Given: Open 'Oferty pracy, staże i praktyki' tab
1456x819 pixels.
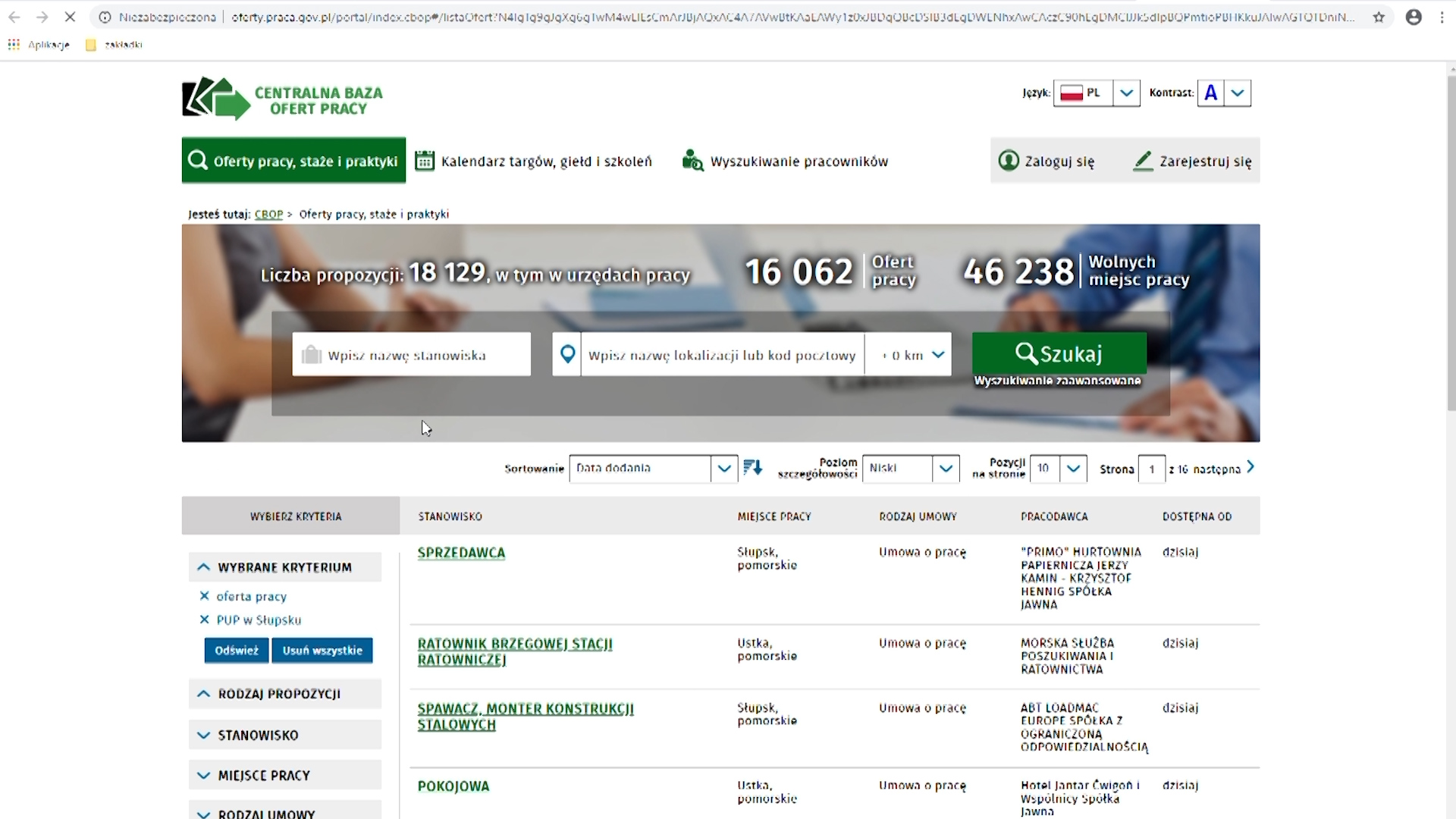Looking at the screenshot, I should (293, 160).
